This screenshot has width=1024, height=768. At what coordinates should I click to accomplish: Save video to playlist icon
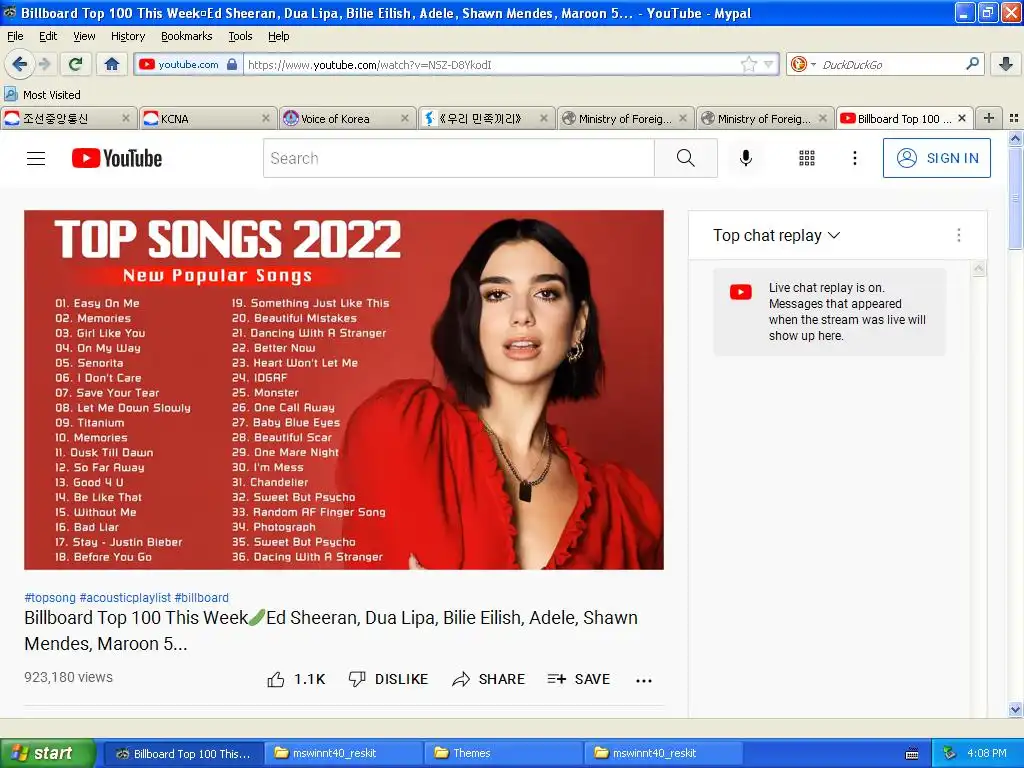[x=556, y=679]
